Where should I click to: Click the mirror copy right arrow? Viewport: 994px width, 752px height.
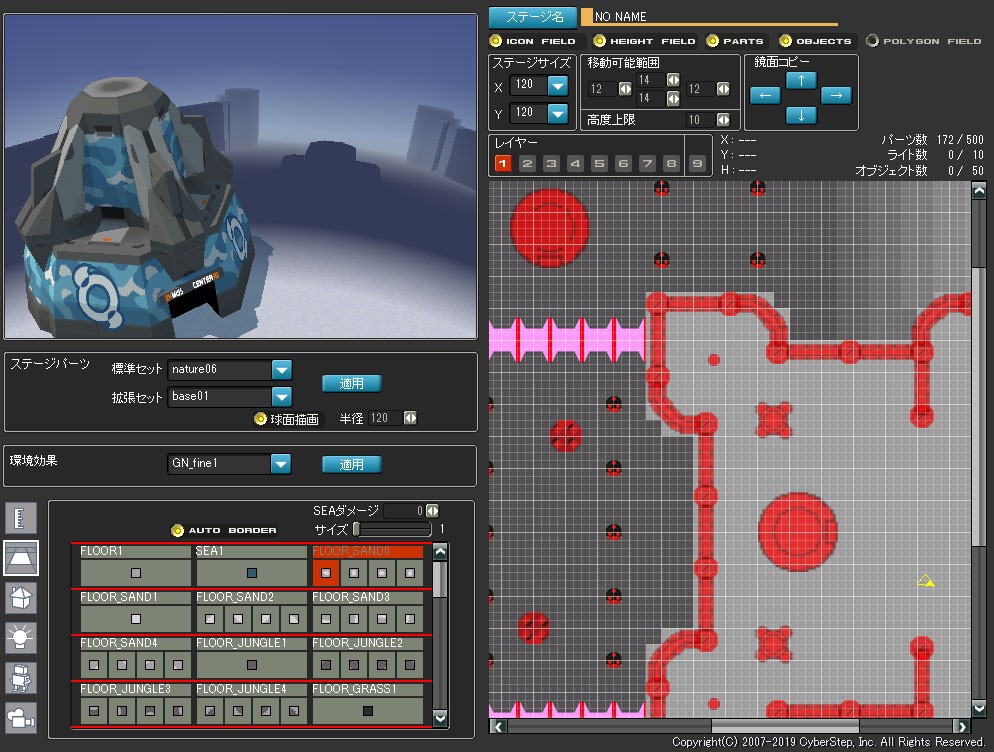836,96
